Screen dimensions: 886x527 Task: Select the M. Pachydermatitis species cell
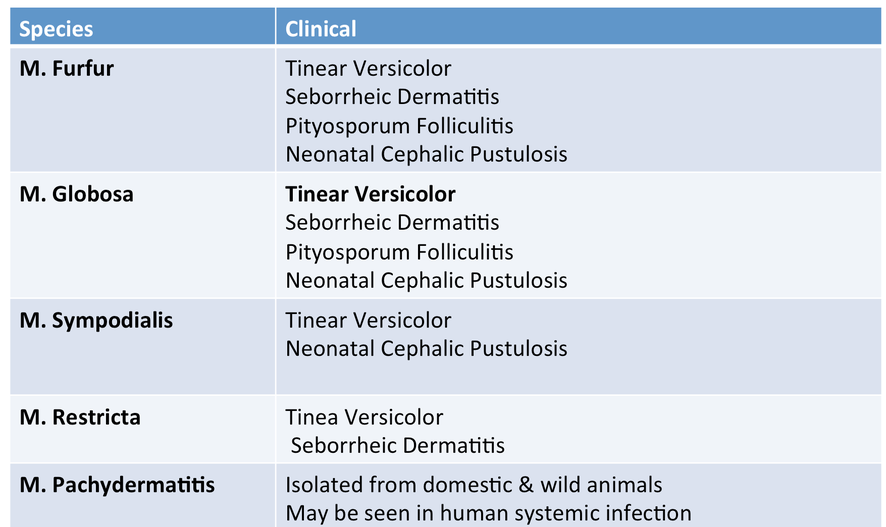point(142,496)
